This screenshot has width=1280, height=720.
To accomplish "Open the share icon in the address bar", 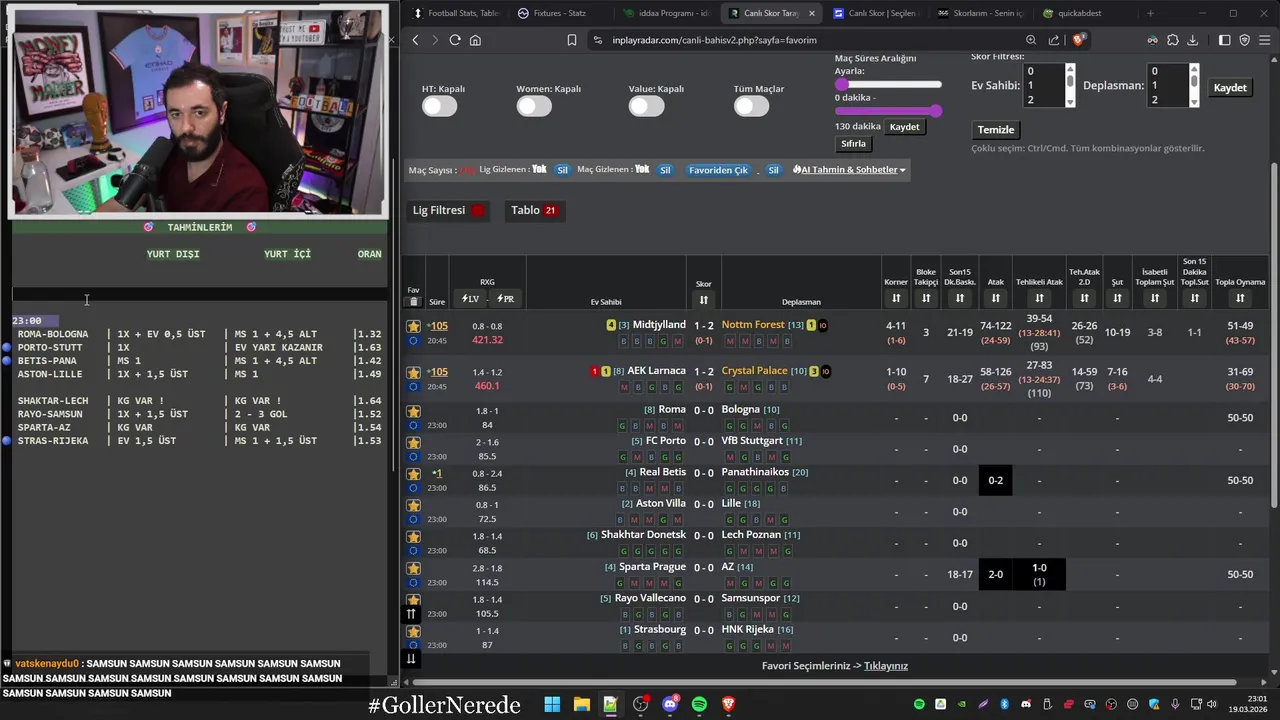I will 1054,40.
